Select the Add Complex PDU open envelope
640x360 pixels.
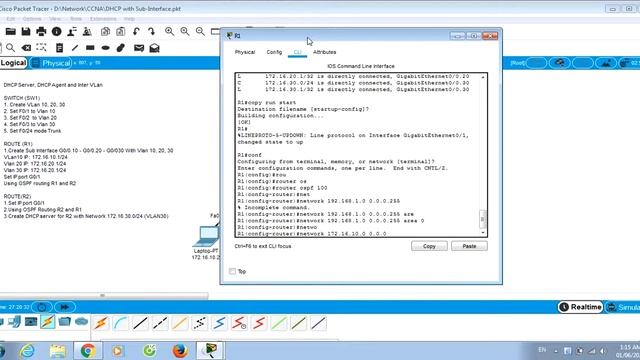154,48
